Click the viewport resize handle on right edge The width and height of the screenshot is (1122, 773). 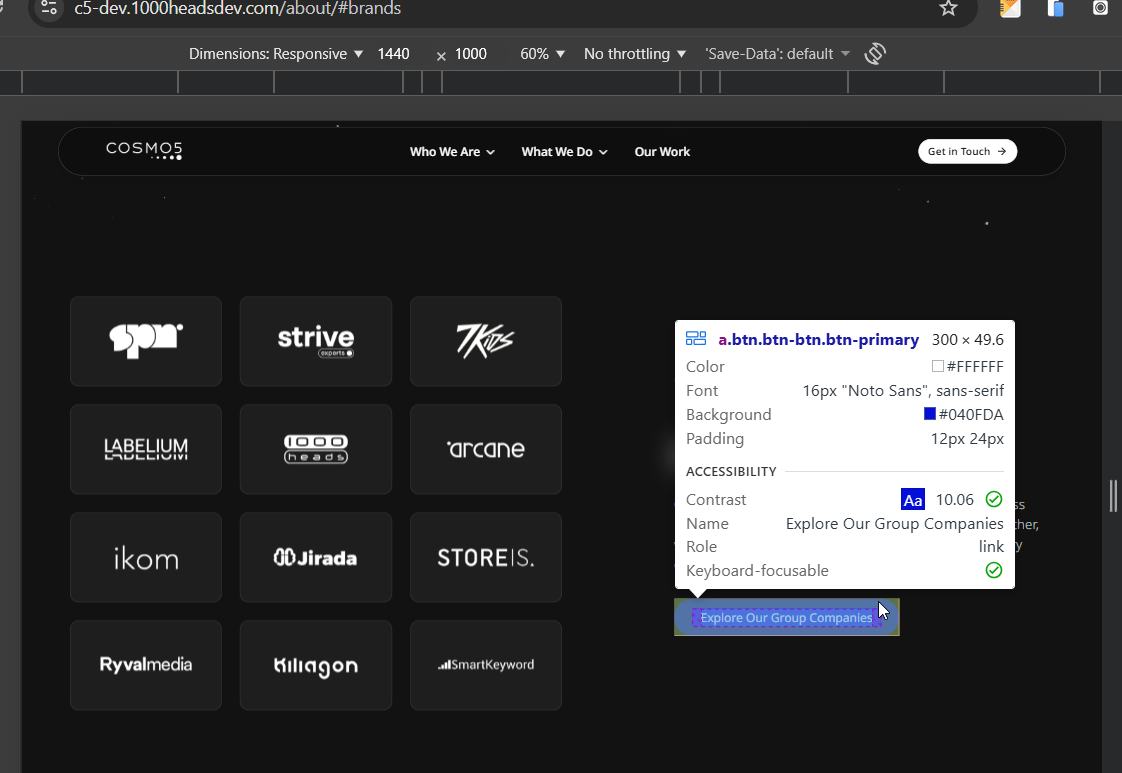tap(1113, 496)
